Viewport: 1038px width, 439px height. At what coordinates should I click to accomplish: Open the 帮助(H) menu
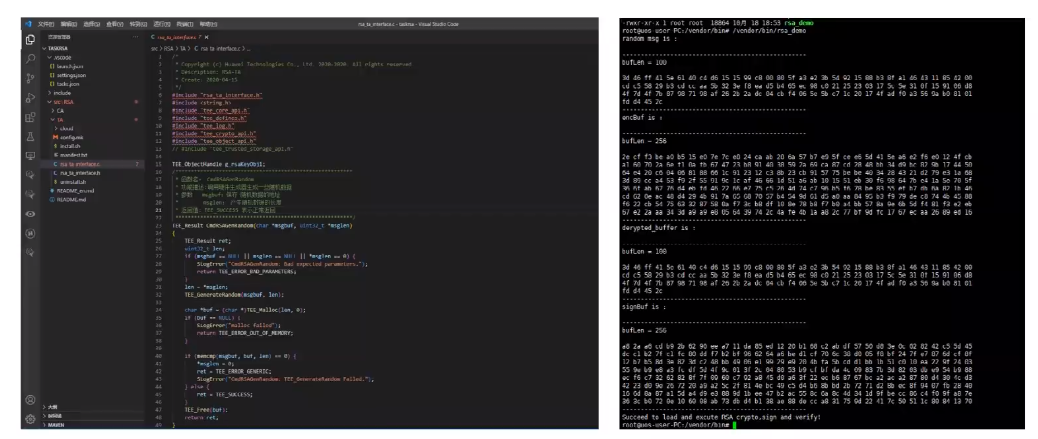(209, 24)
